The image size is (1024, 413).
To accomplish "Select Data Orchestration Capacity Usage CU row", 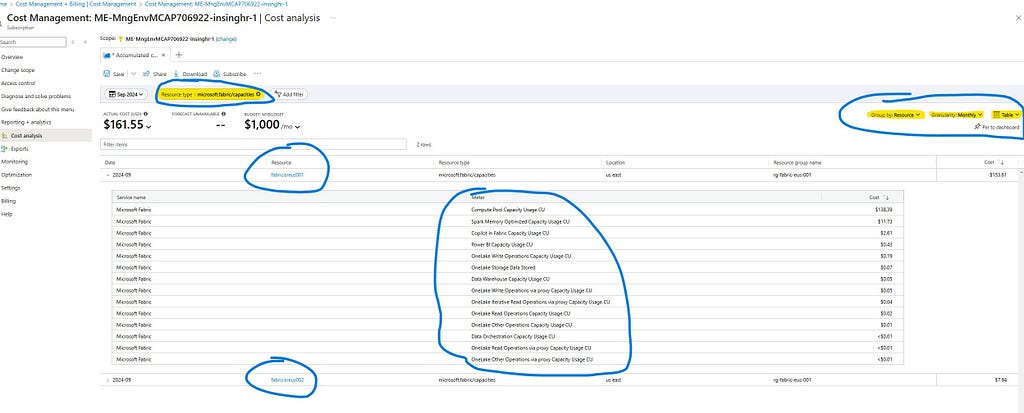I will point(507,337).
